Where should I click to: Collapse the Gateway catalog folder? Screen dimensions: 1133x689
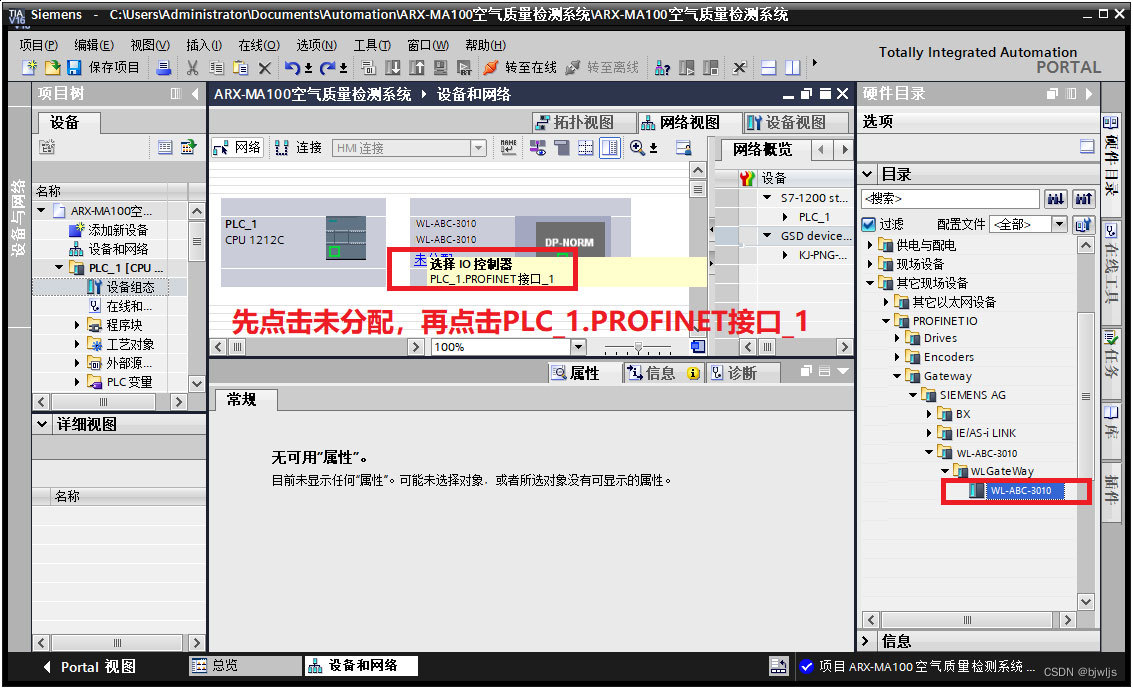click(x=897, y=376)
